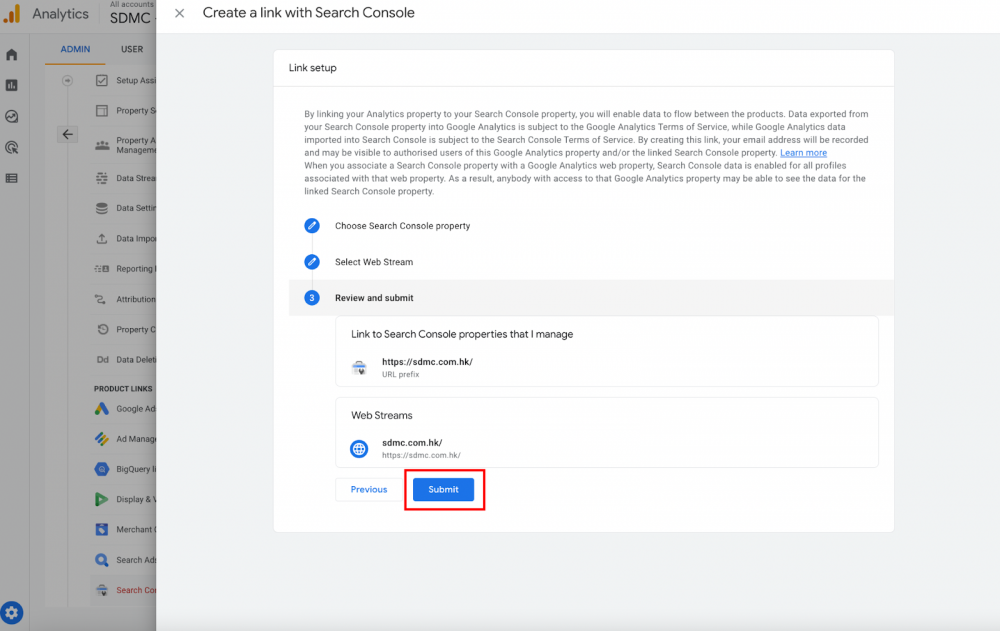Open the Admin gear icon
Viewport: 1000px width, 631px height.
11,613
